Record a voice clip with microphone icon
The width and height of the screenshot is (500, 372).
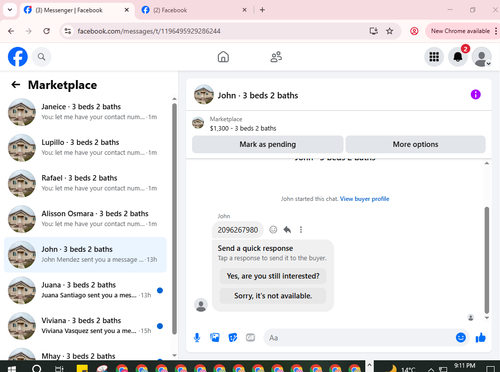[197, 338]
